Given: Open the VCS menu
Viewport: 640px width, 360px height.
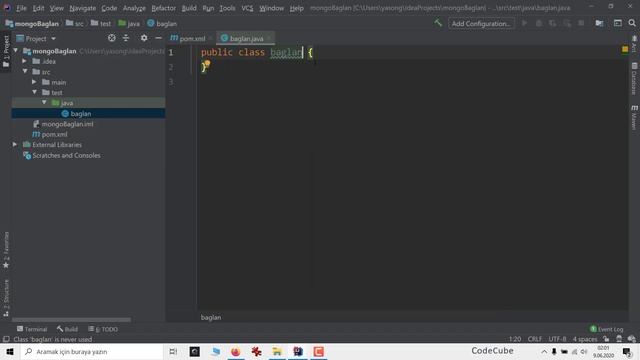Looking at the screenshot, I should [x=247, y=8].
